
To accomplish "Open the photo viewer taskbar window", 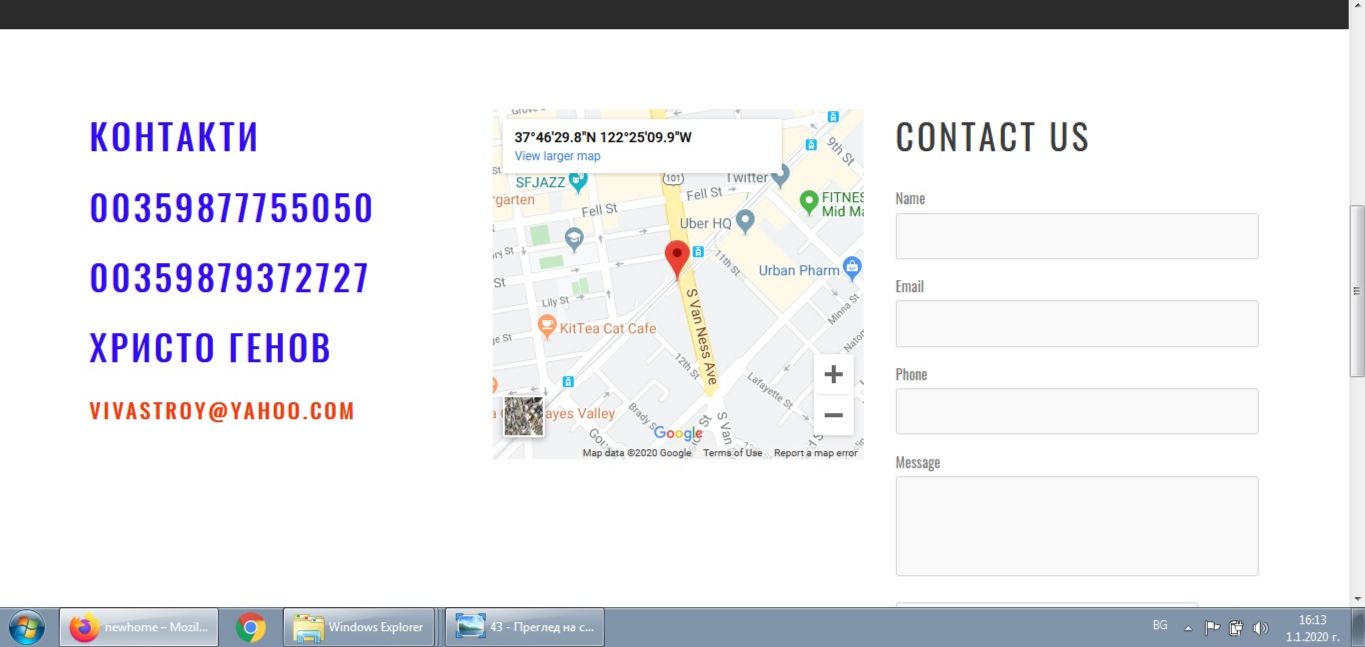I will click(x=524, y=628).
